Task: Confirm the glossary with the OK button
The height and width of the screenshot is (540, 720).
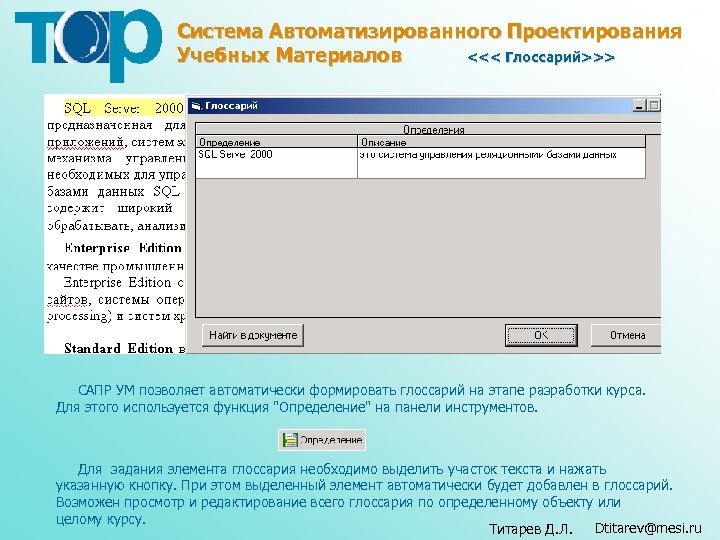Action: [541, 335]
